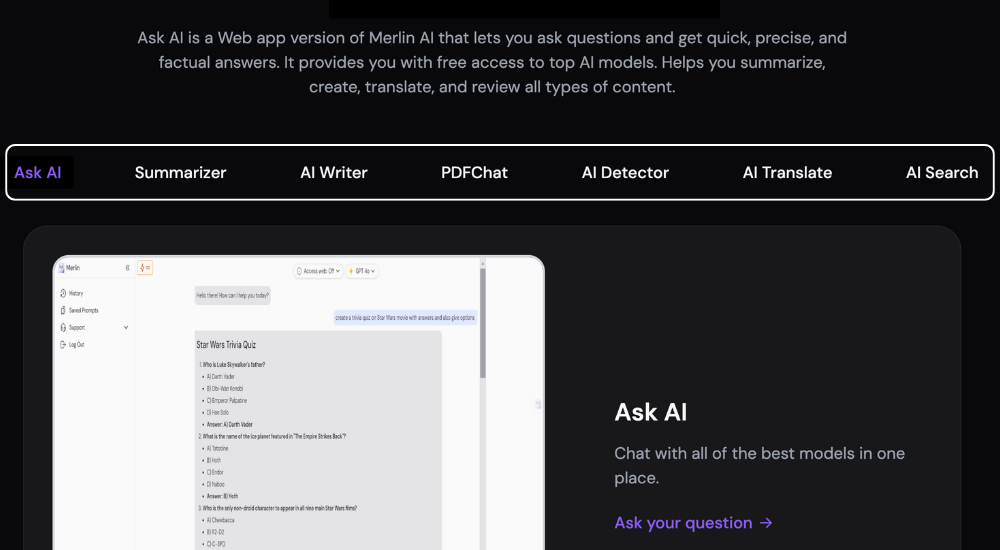
Task: Click option 'B) R2-D2' in quiz
Action: [x=216, y=532]
